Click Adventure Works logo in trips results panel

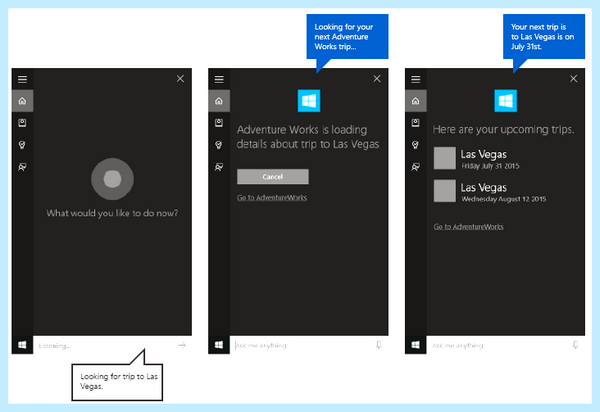tap(505, 101)
